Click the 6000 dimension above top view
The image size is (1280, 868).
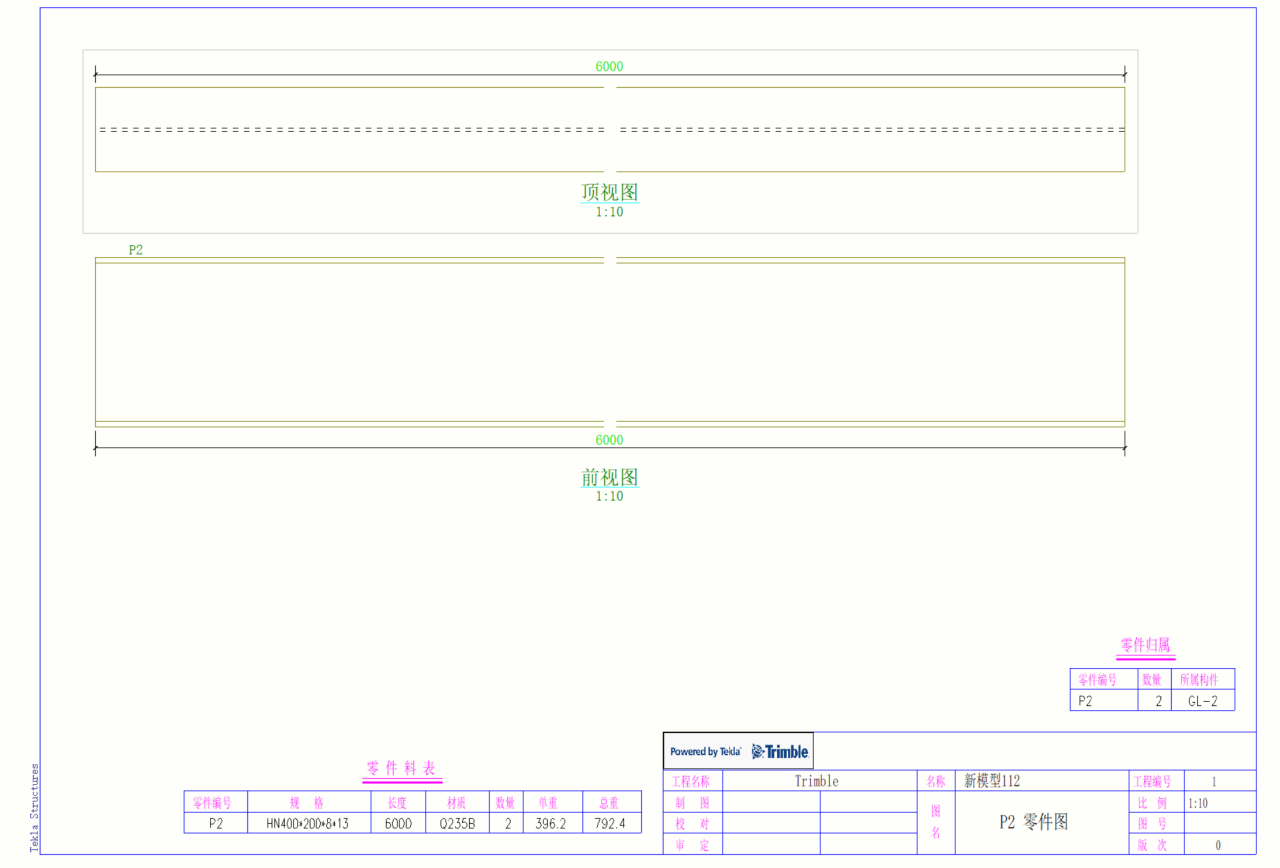click(609, 67)
